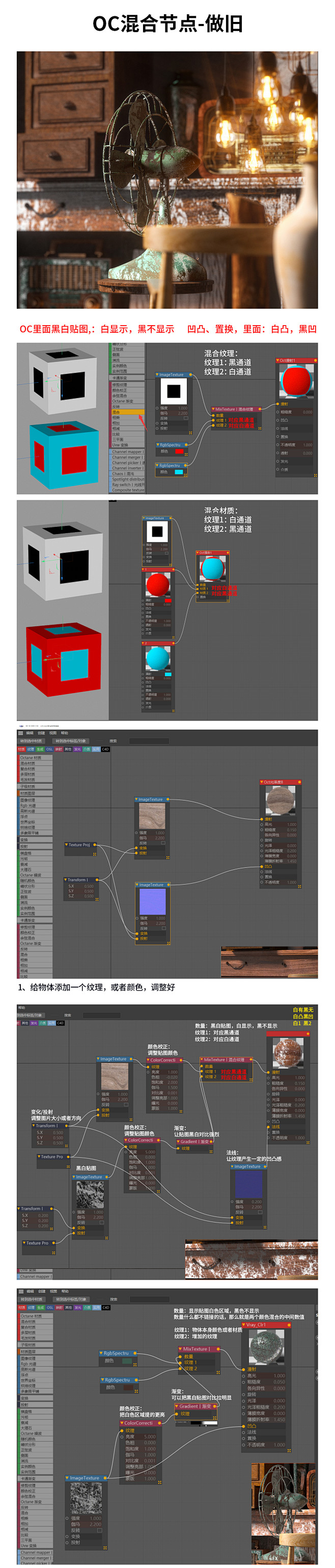Screen dimensions: 335x1568
Task: Collapse Texture Proj node via its triangle
Action: point(67,845)
